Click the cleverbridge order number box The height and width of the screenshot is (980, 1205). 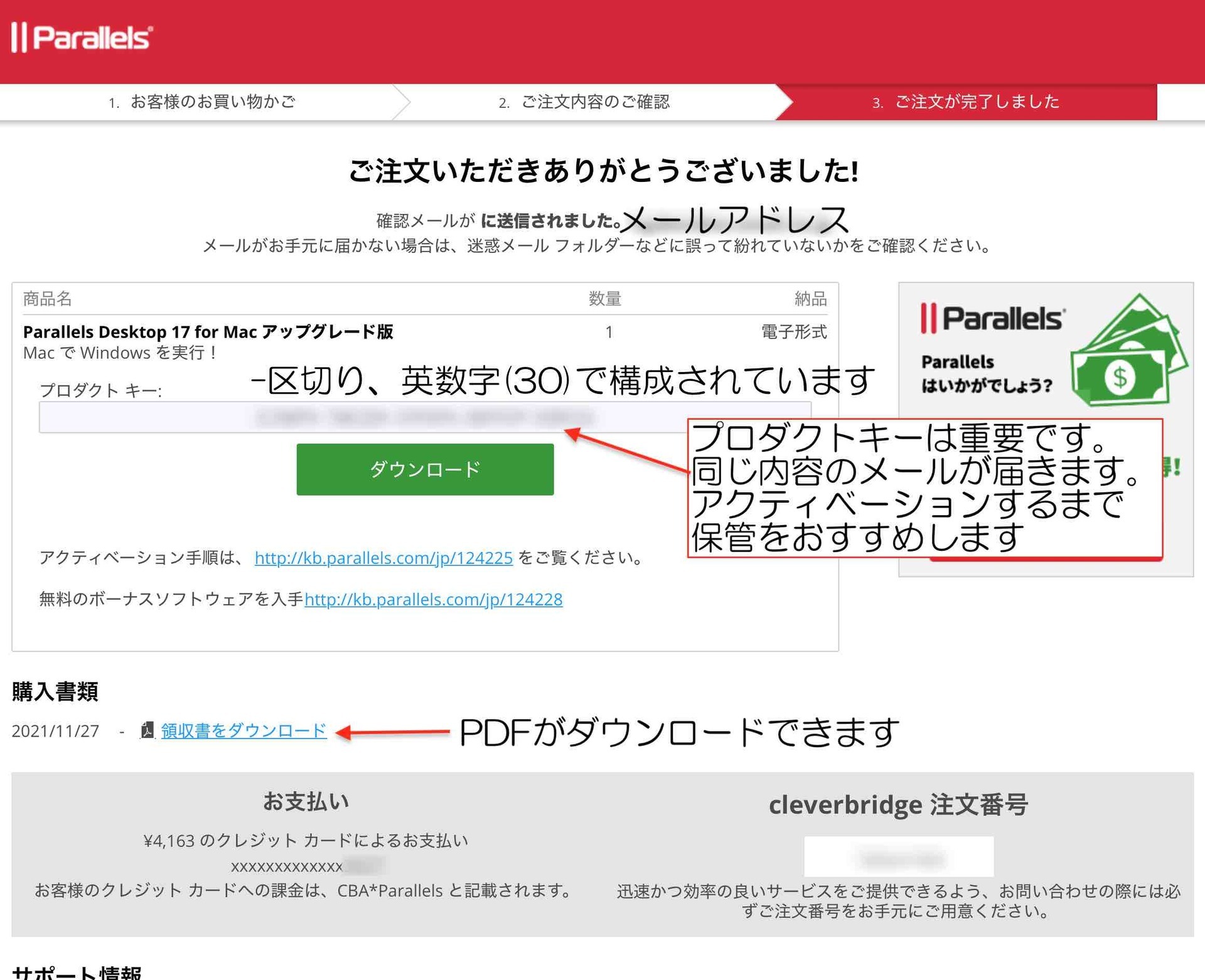[898, 857]
